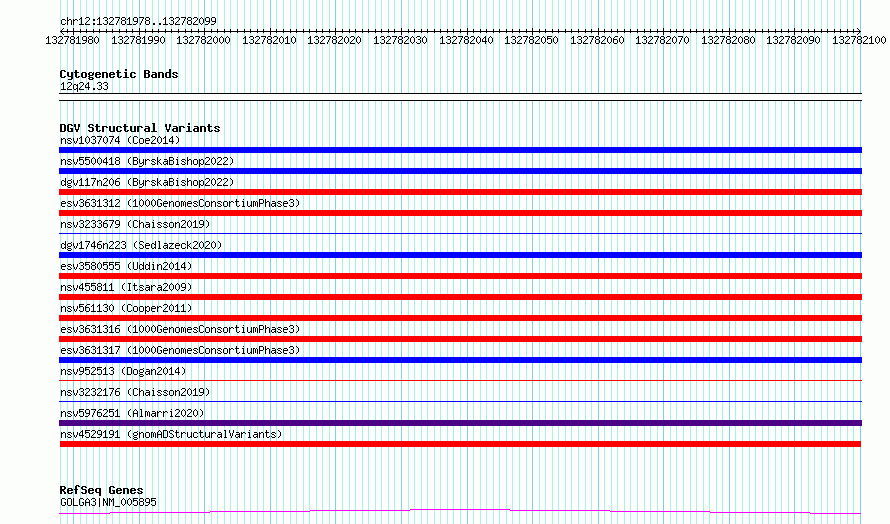
Task: Open the GOLGA3|NM_005895 gene label
Action: pyautogui.click(x=108, y=502)
